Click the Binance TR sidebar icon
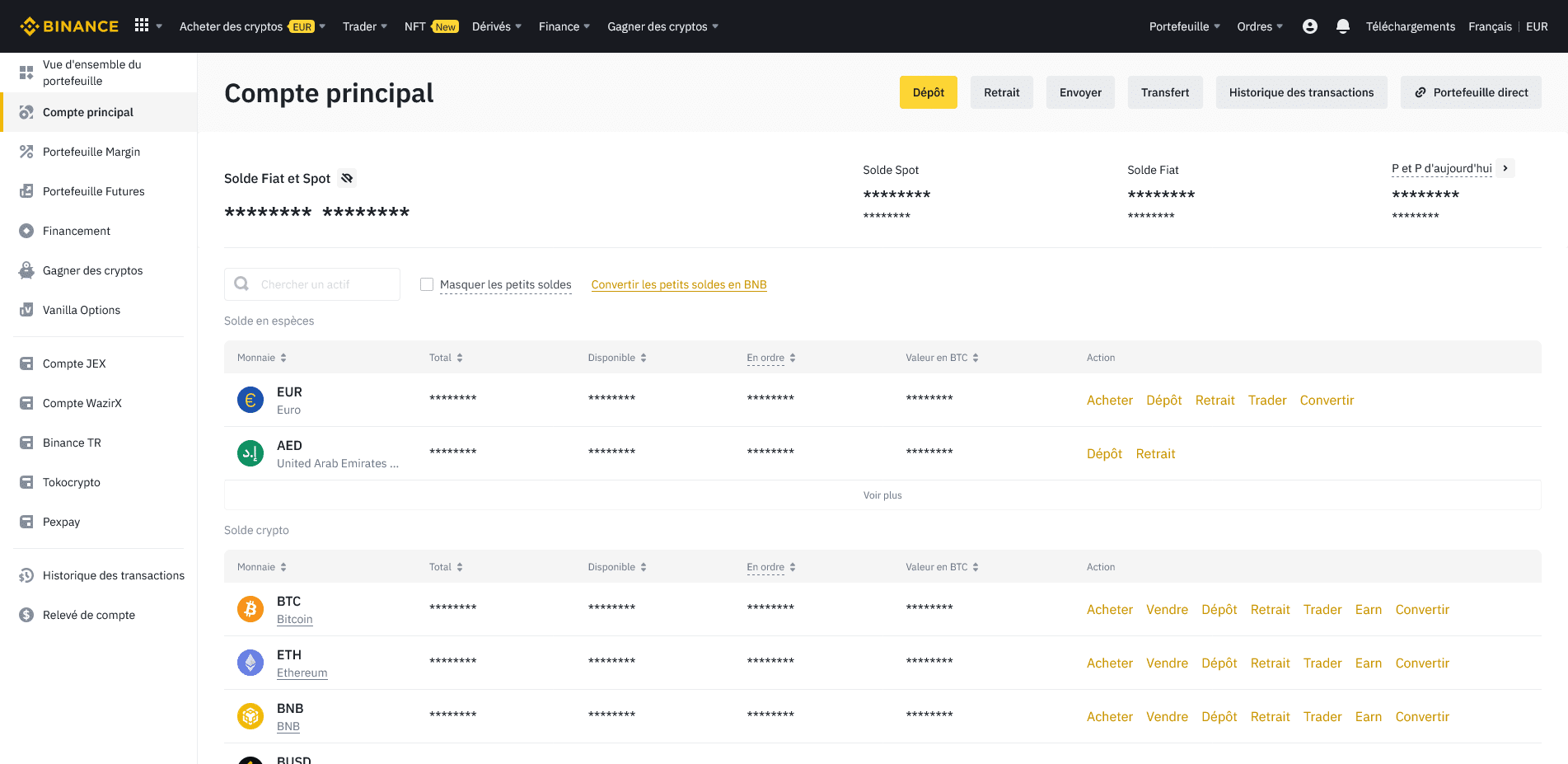Viewport: 1568px width, 764px height. click(x=26, y=443)
